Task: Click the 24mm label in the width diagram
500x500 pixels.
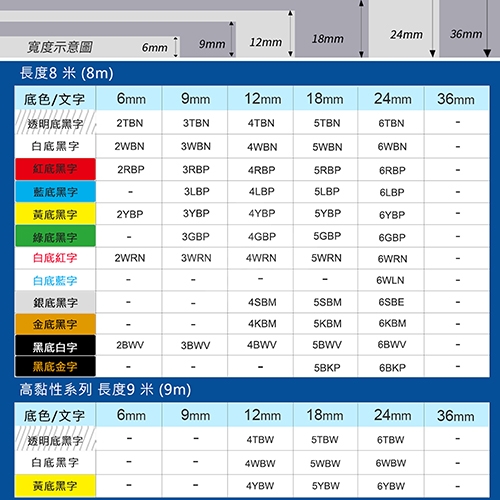Action: (x=406, y=34)
